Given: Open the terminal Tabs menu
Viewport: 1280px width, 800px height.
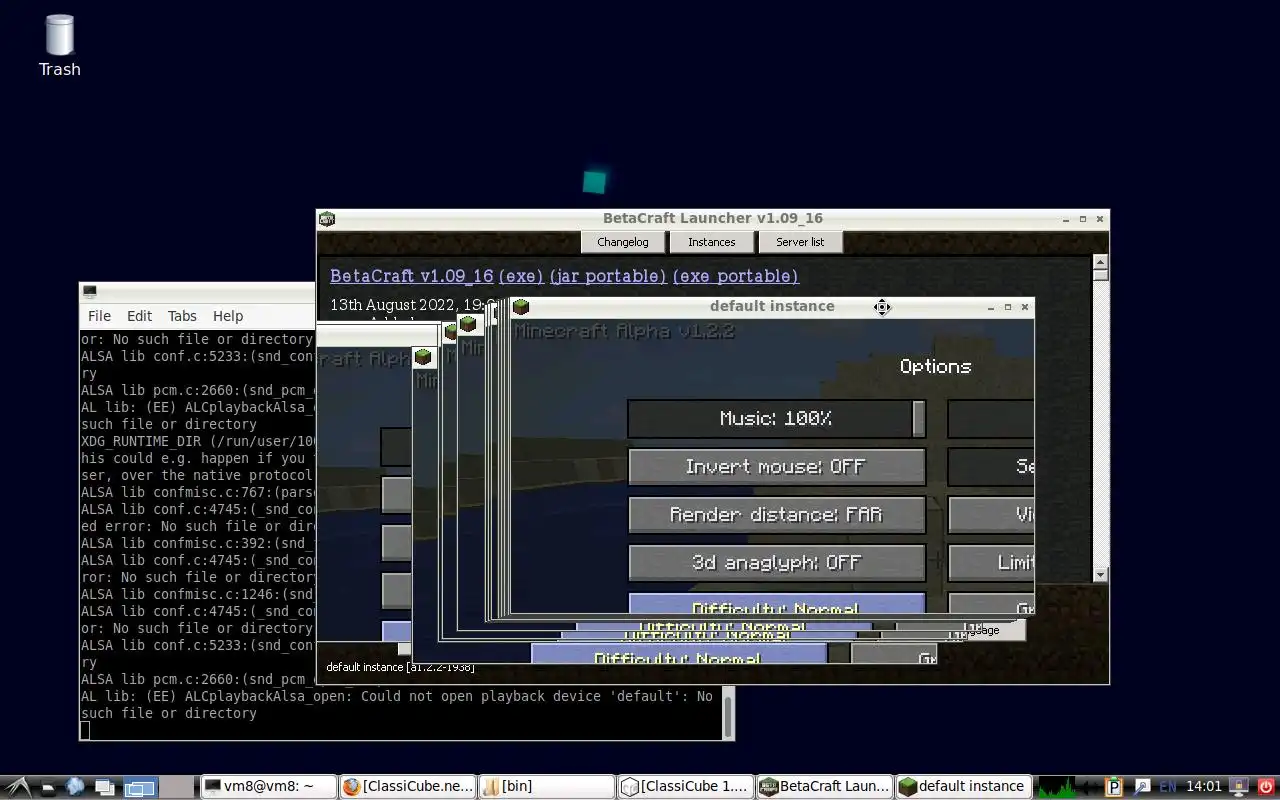Looking at the screenshot, I should click(x=182, y=316).
